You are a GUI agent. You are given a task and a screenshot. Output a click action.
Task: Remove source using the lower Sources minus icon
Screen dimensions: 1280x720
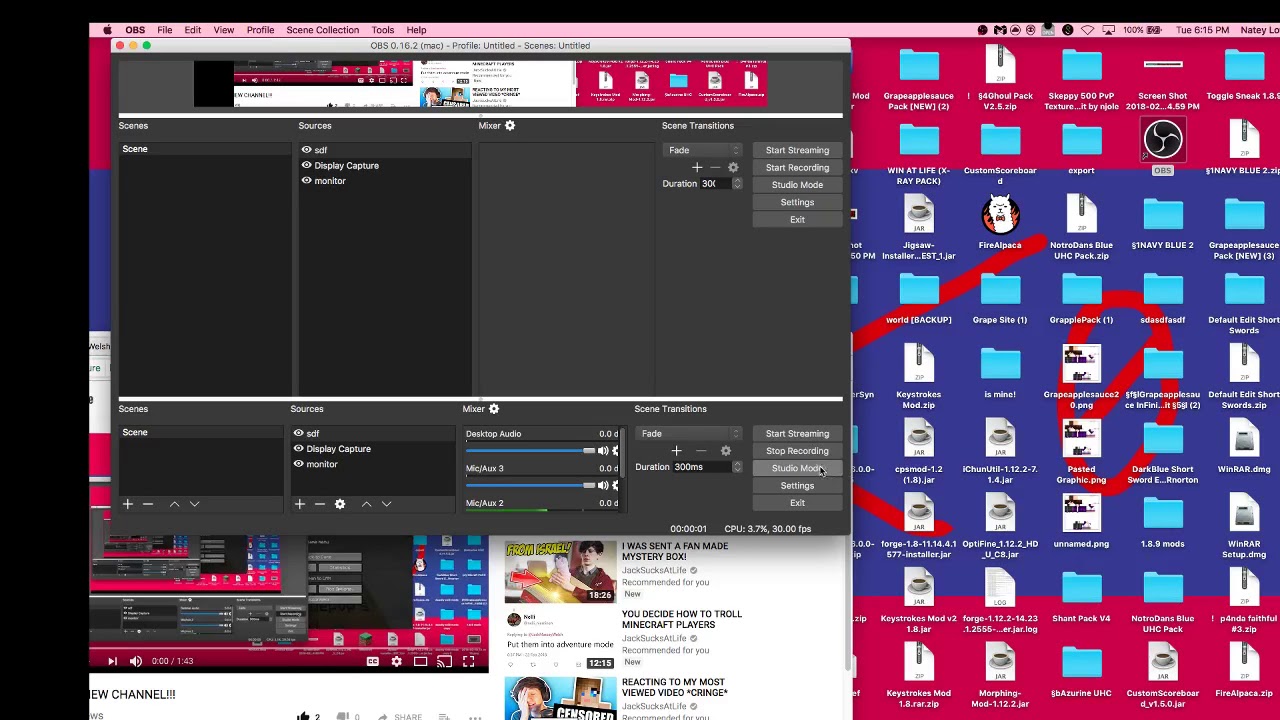pyautogui.click(x=320, y=504)
